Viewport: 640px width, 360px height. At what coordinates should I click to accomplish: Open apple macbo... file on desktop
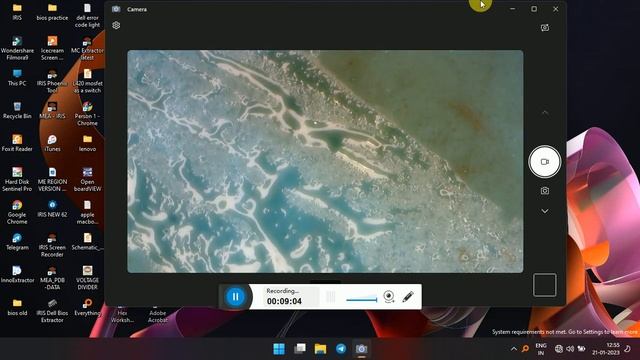[x=87, y=212]
